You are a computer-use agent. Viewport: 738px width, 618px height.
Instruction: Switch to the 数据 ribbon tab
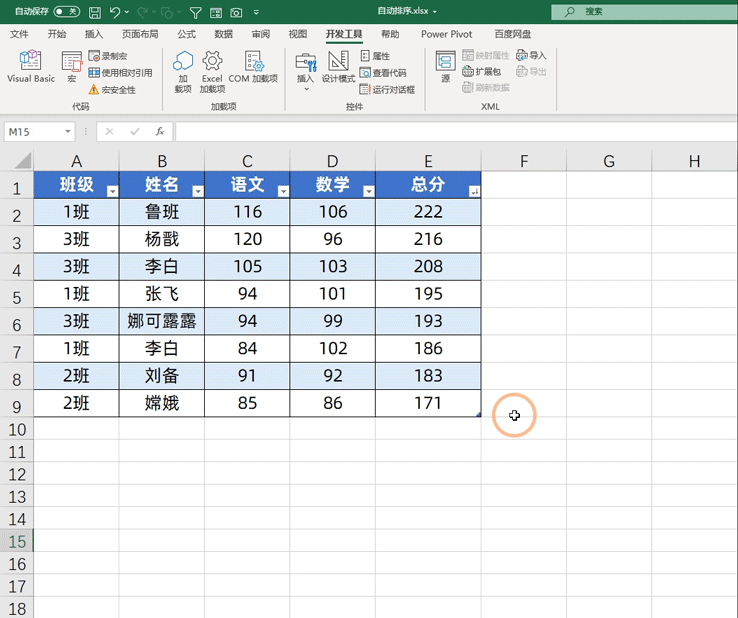click(224, 34)
